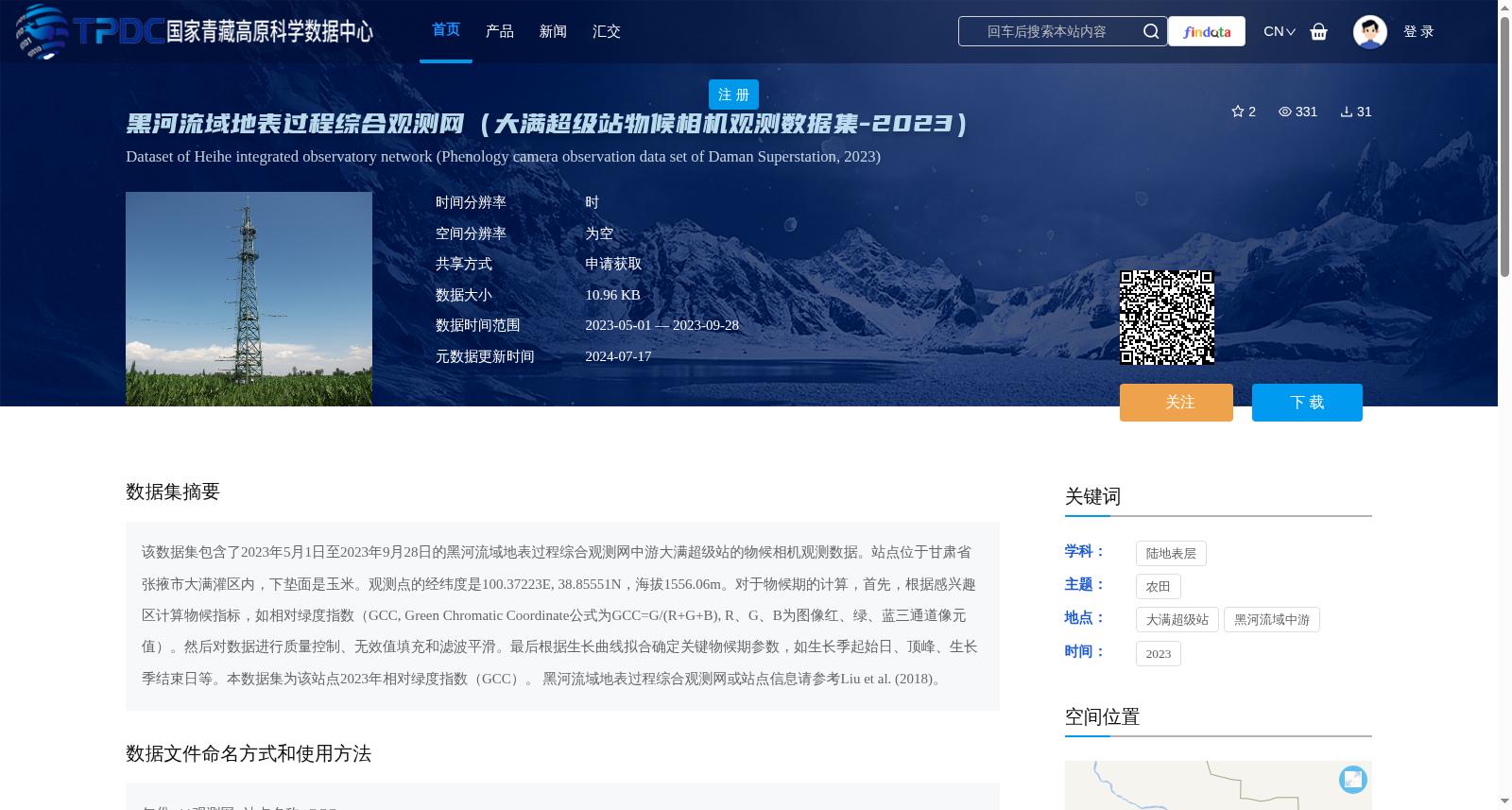Click the English dataset title text

[x=503, y=157]
